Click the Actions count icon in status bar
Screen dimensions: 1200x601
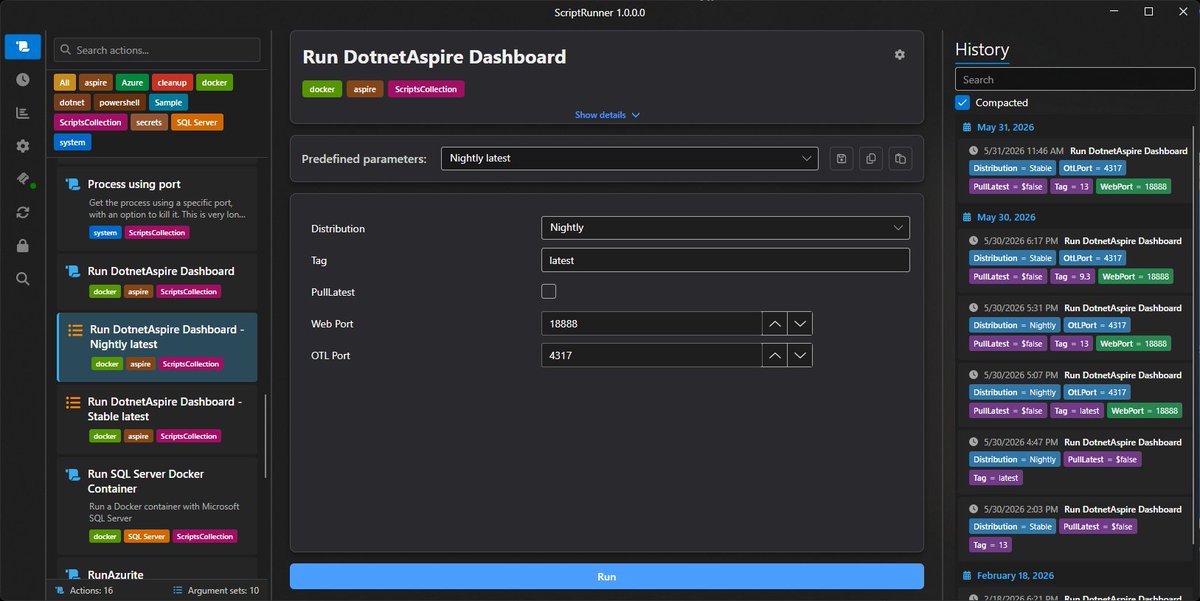(x=60, y=590)
